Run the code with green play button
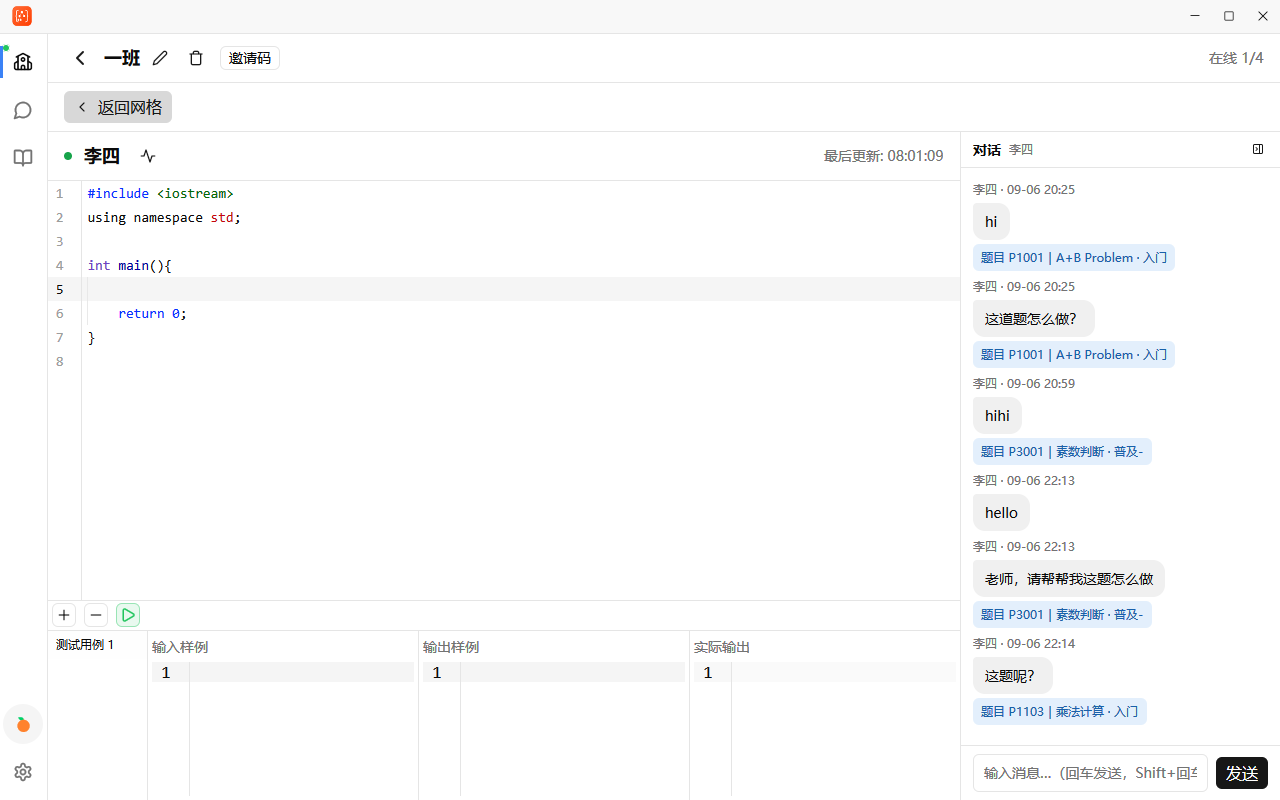This screenshot has width=1280, height=800. click(128, 615)
